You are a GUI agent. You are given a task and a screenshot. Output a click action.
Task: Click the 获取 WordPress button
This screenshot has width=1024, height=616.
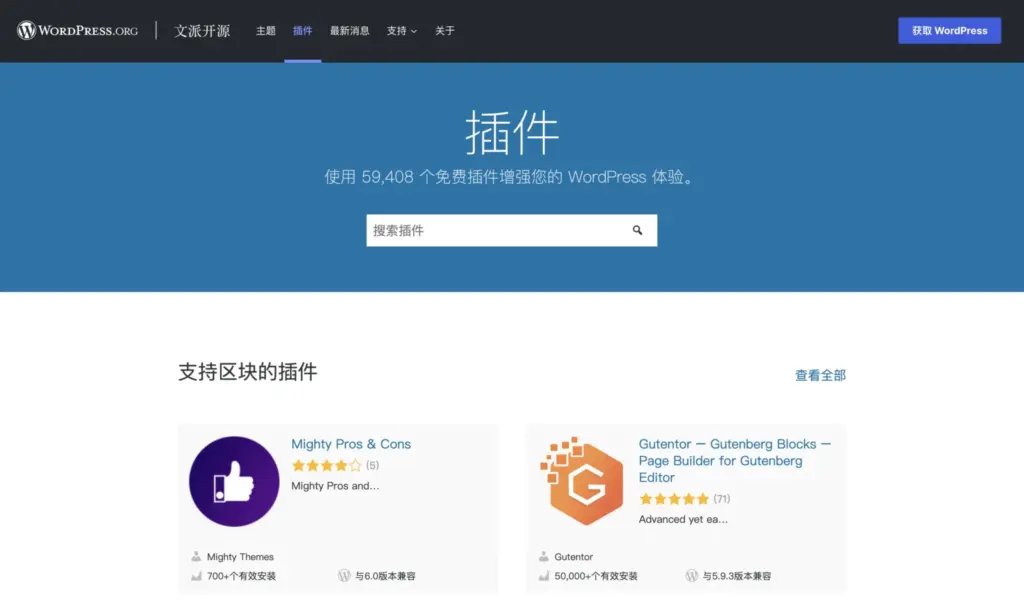click(x=949, y=31)
